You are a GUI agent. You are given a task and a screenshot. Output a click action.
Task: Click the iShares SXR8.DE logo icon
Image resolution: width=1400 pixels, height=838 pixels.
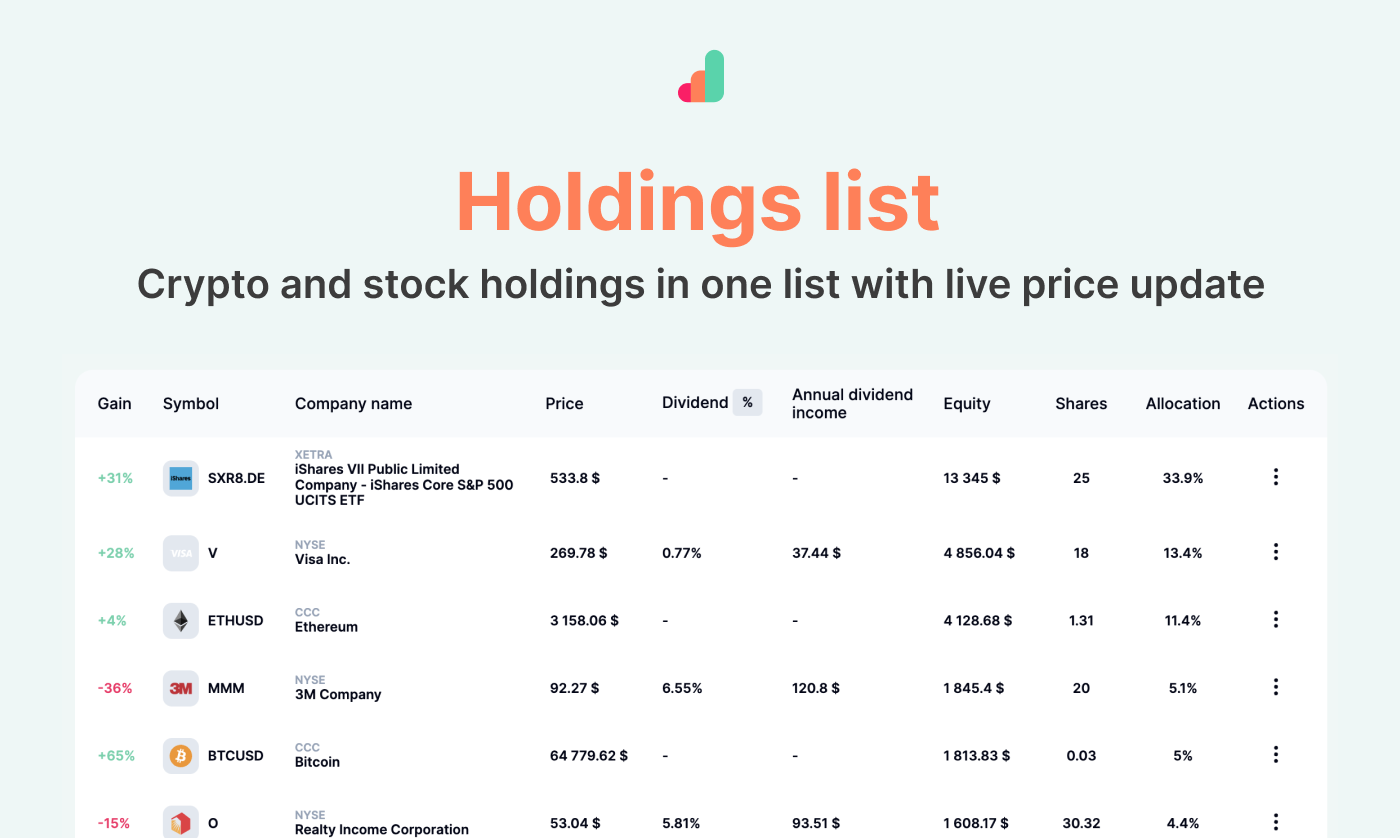click(x=181, y=478)
